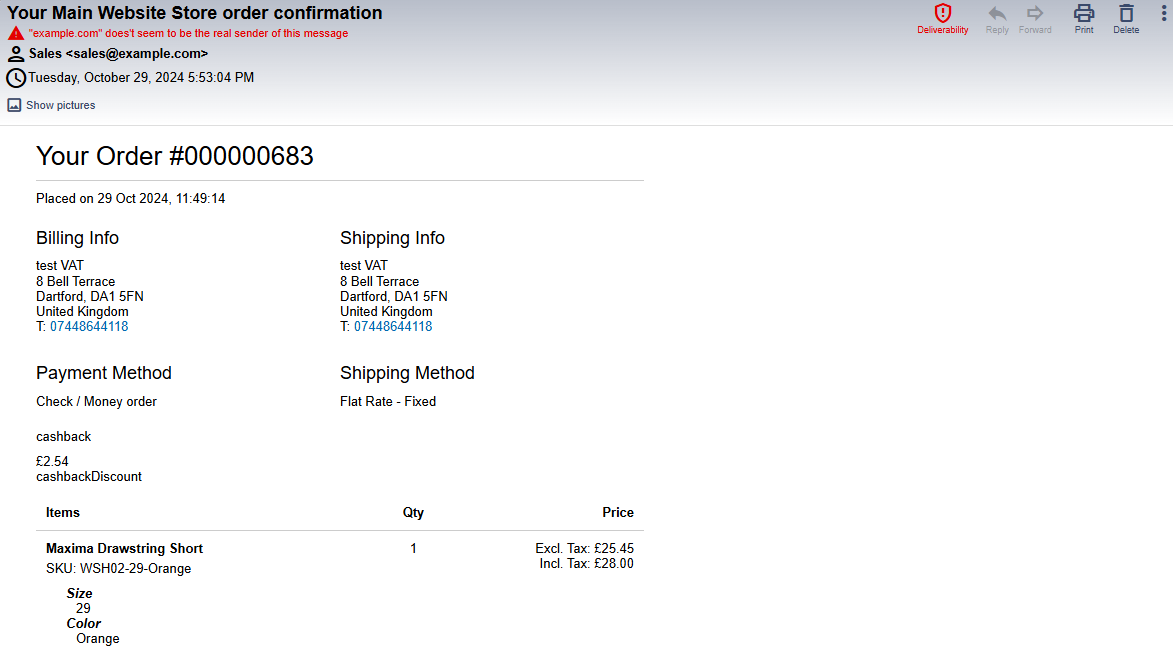1173x656 pixels.
Task: Click the Qty column header
Action: (x=413, y=512)
